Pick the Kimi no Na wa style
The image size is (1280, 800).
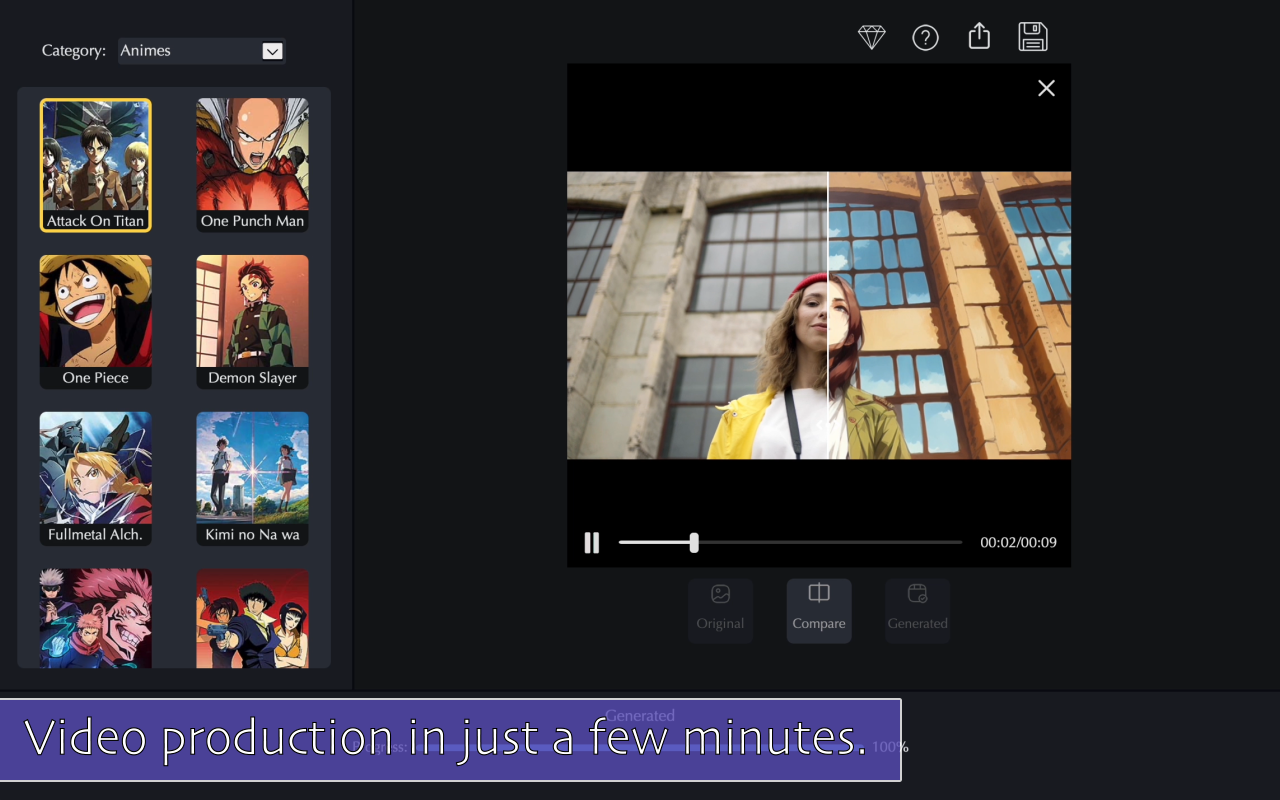[252, 479]
